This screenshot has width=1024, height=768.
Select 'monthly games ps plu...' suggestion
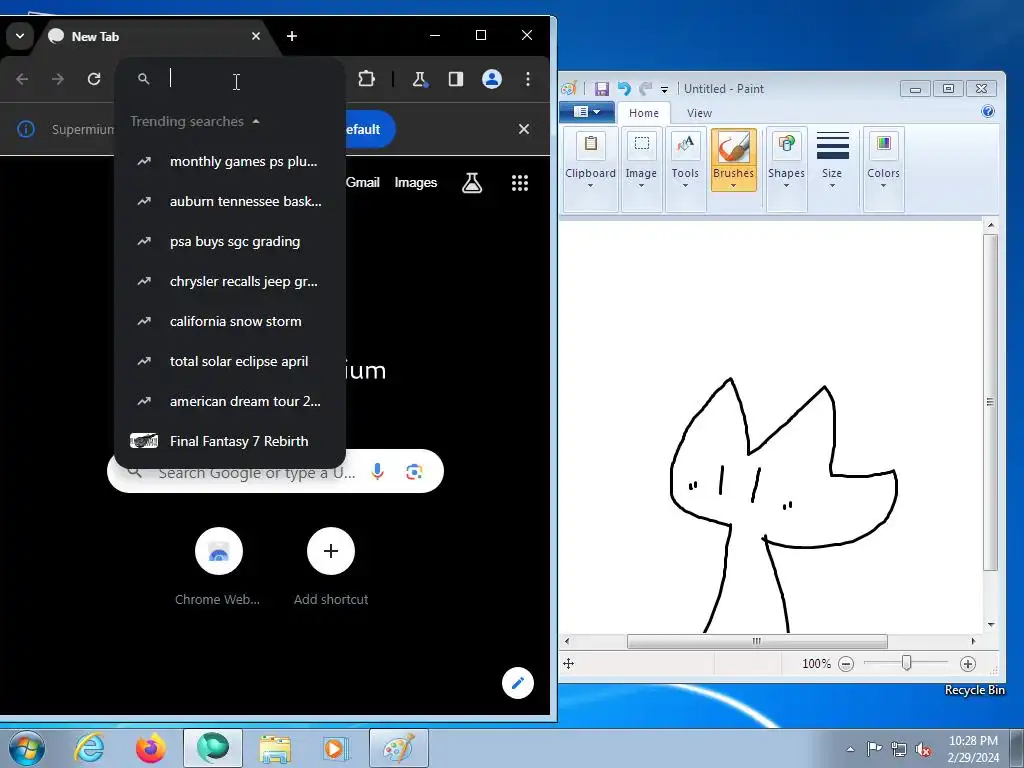(230, 161)
